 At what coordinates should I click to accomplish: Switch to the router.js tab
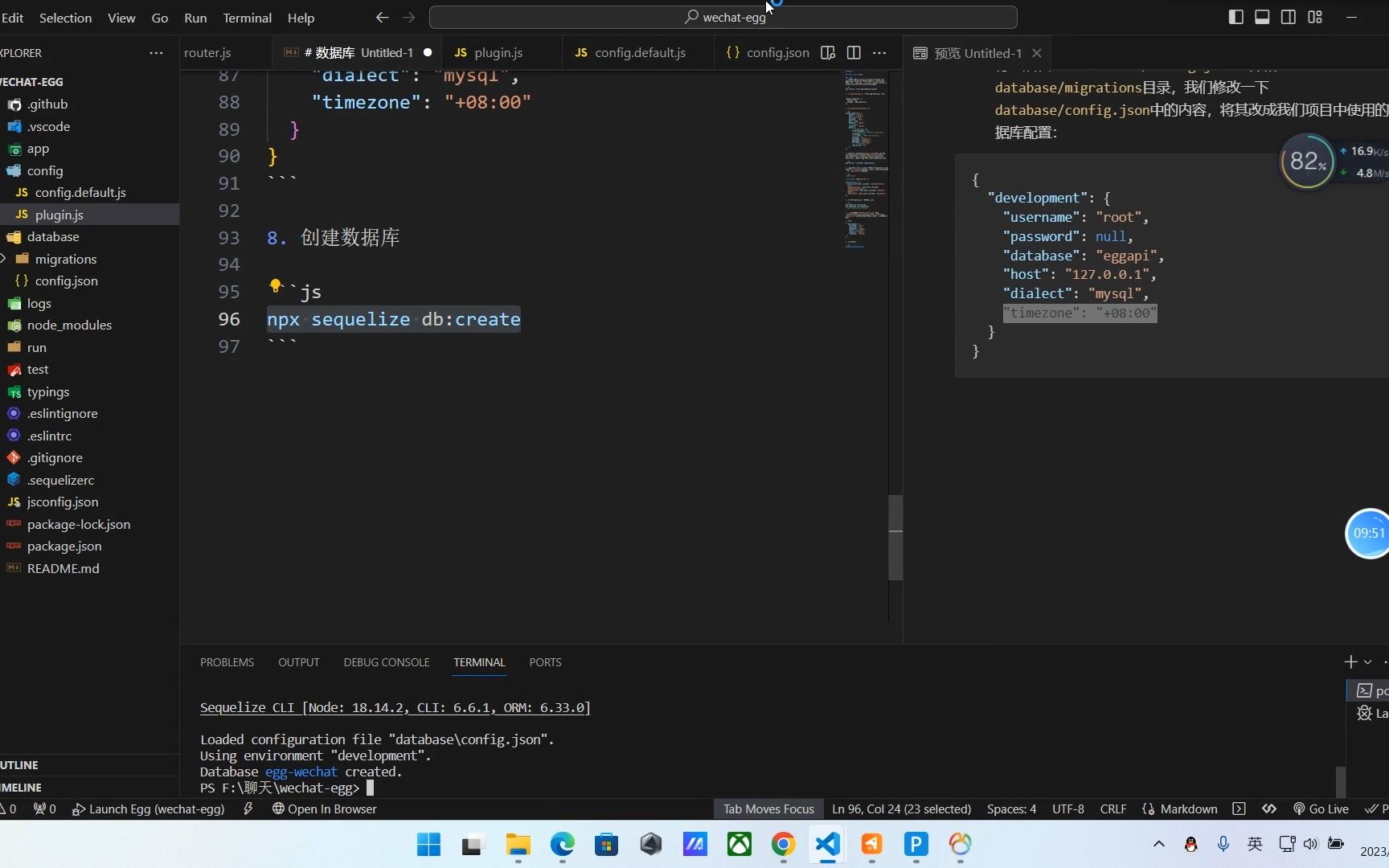pos(207,53)
